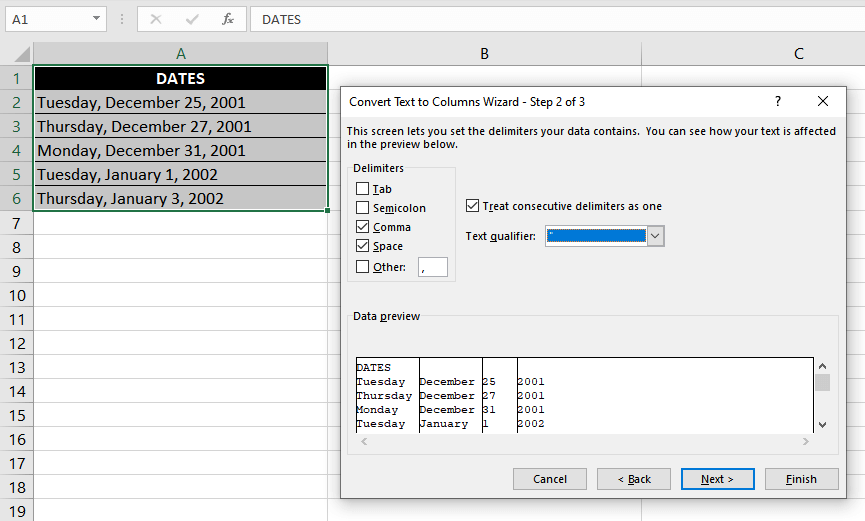Click the Cancel button

click(549, 479)
